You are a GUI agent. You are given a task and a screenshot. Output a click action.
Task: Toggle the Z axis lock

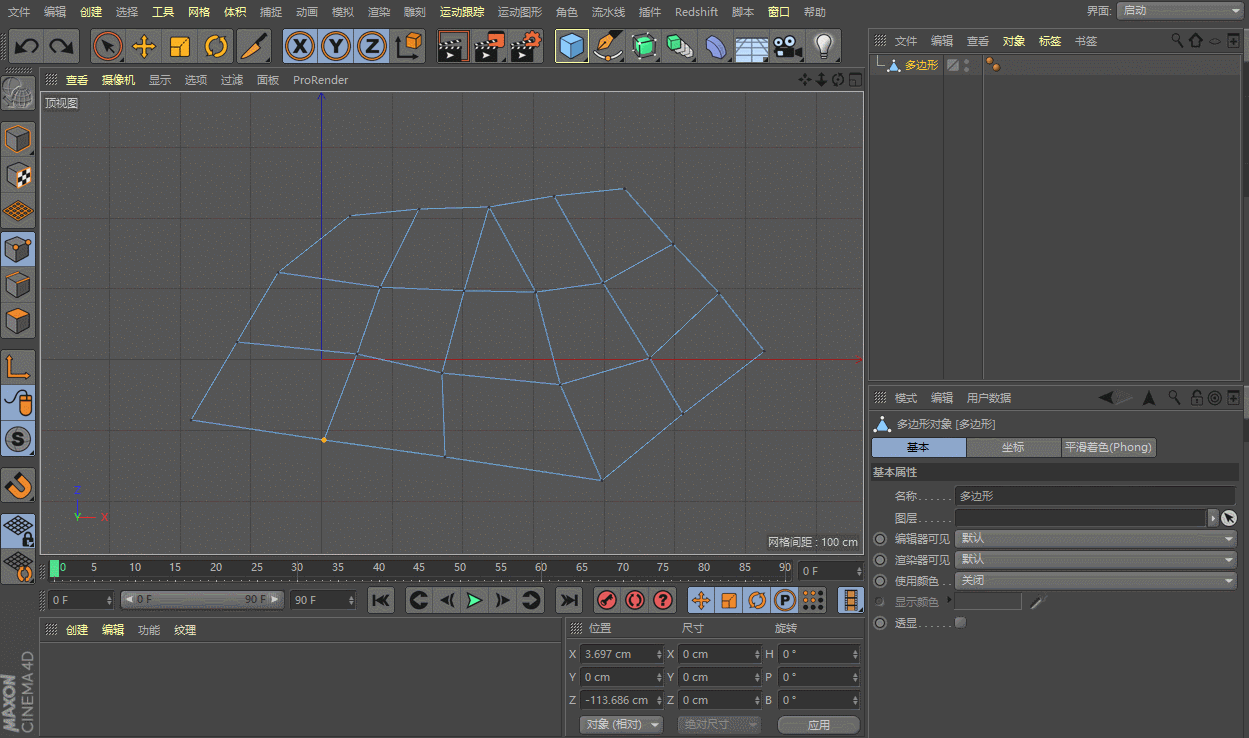point(371,47)
